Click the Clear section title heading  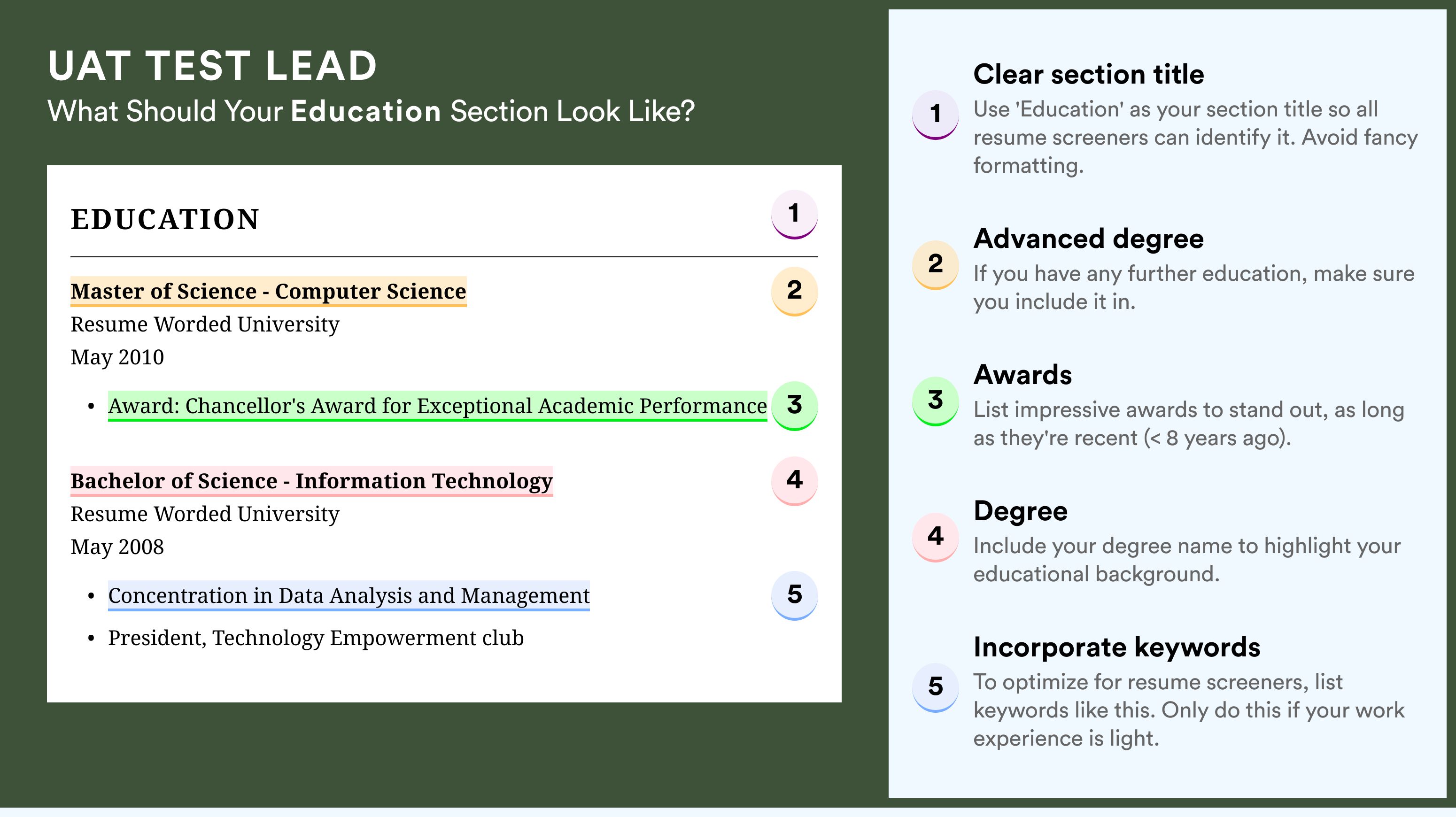tap(1088, 74)
